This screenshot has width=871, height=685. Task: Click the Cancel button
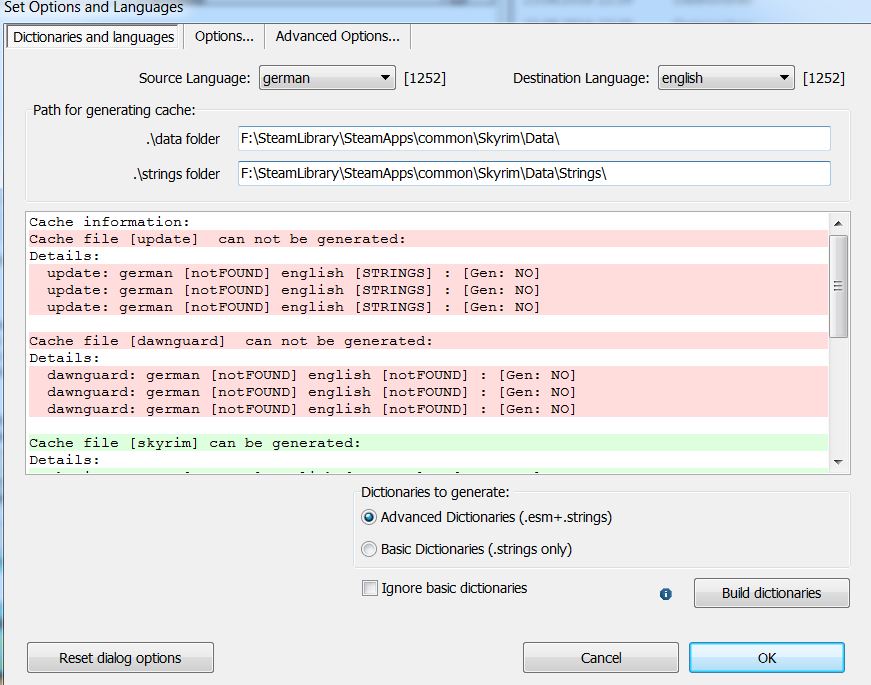click(x=601, y=658)
